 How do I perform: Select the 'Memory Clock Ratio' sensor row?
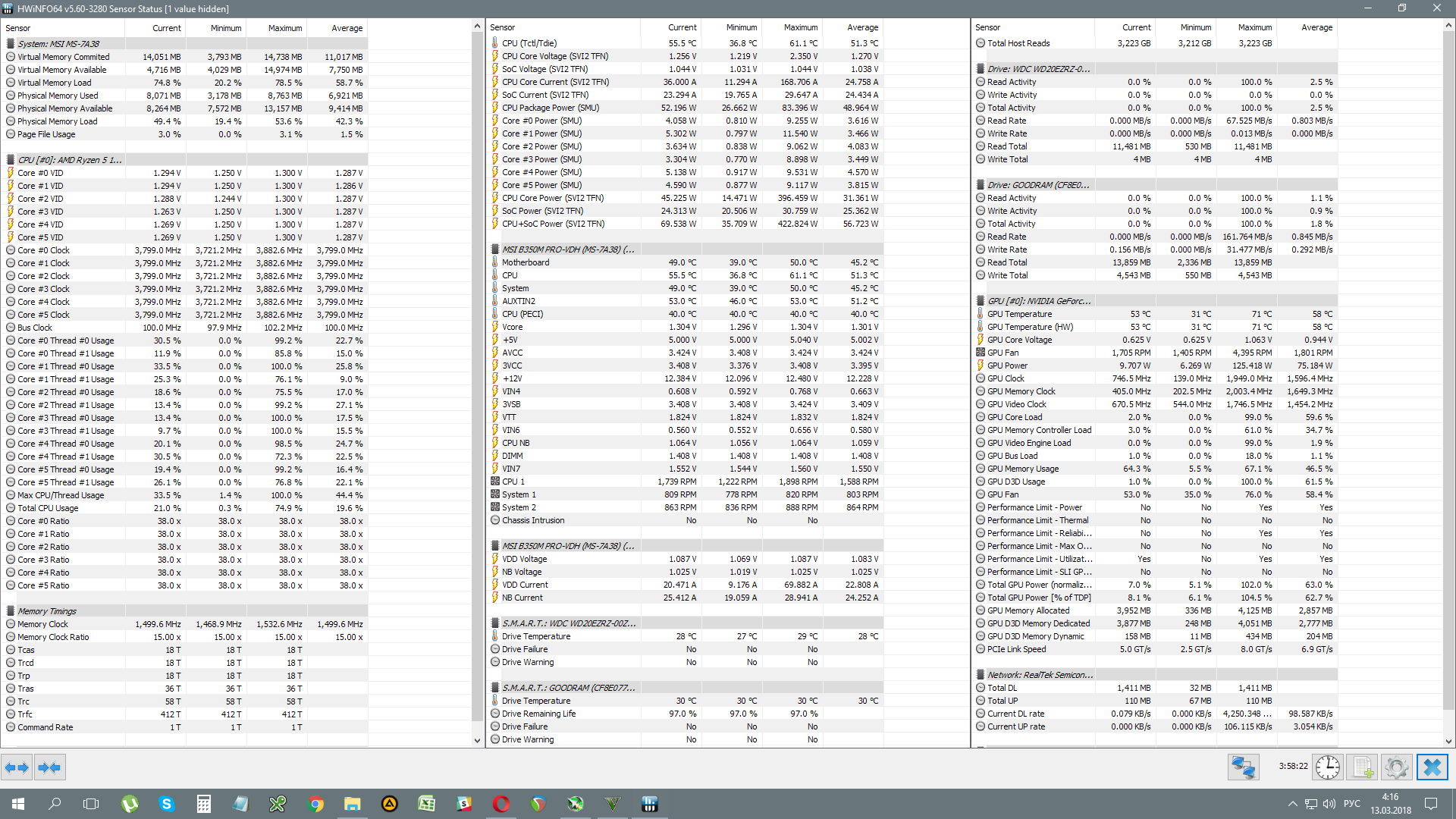(186, 637)
